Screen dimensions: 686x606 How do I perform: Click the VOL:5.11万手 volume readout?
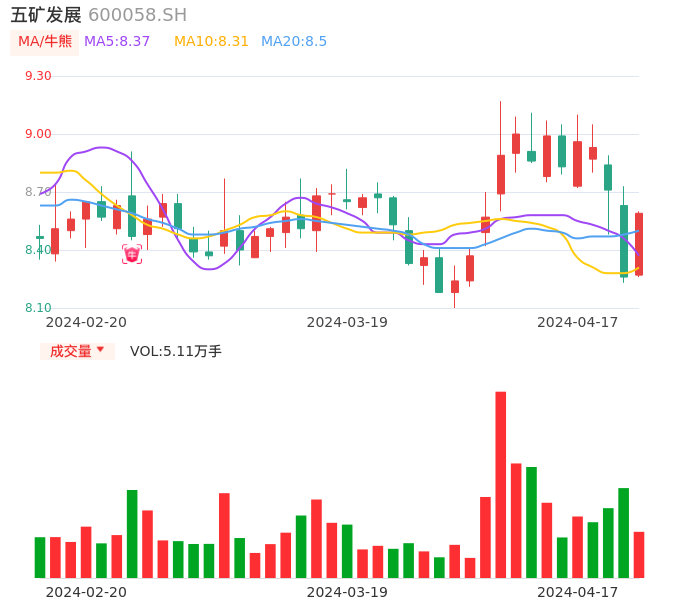point(176,351)
